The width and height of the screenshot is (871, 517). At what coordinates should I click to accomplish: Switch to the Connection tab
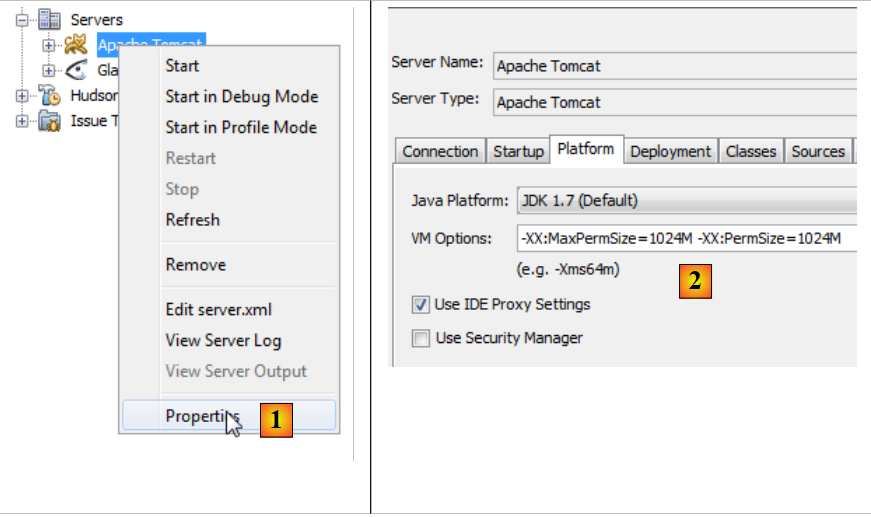(440, 151)
